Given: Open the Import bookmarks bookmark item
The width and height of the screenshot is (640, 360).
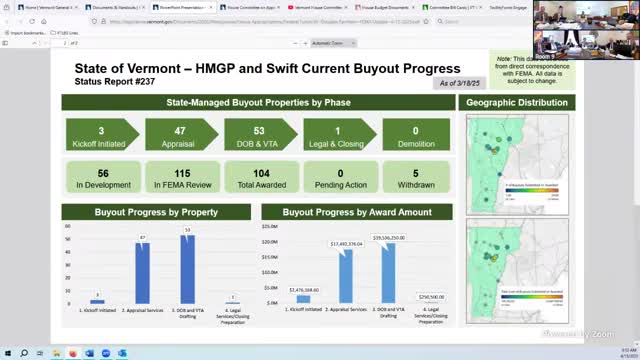Looking at the screenshot, I should point(24,33).
